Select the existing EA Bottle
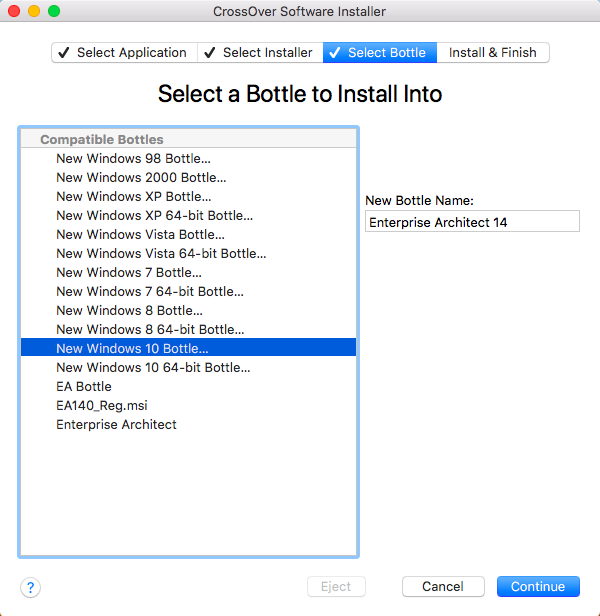 (84, 387)
